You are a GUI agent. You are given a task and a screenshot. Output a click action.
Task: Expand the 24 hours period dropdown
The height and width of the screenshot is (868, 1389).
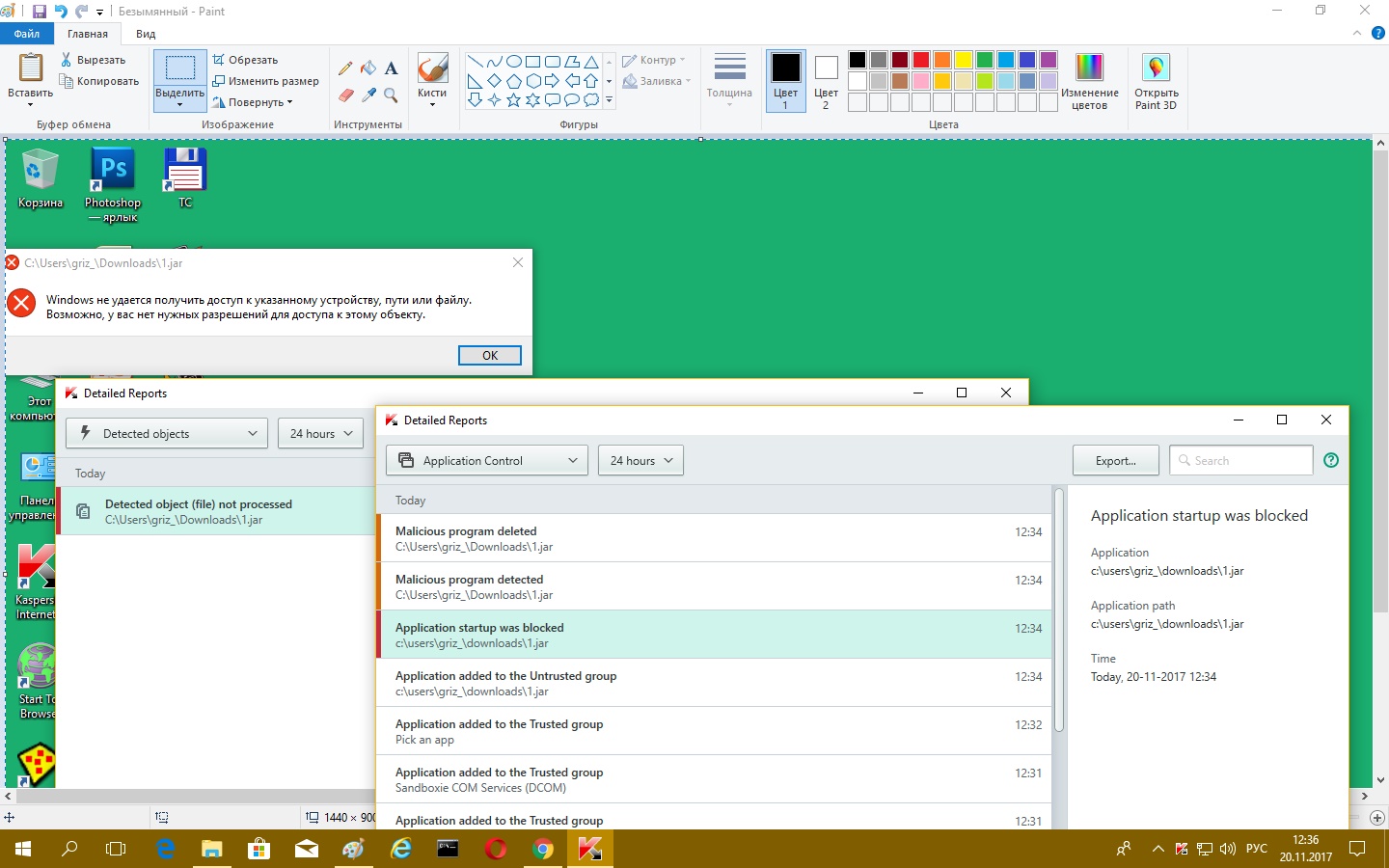coord(640,461)
